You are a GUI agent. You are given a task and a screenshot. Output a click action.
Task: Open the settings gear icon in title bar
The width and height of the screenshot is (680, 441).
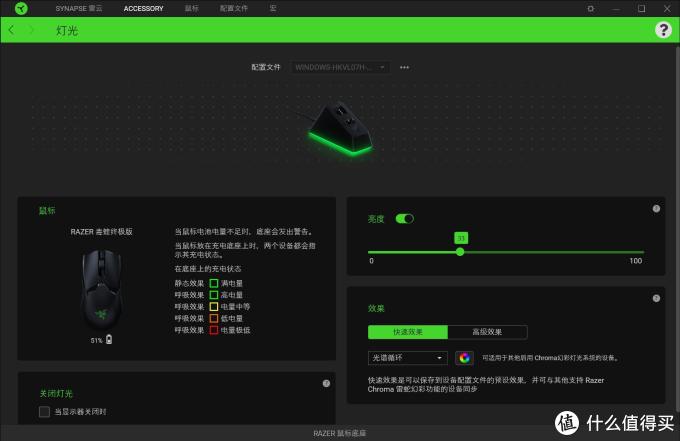coord(591,8)
